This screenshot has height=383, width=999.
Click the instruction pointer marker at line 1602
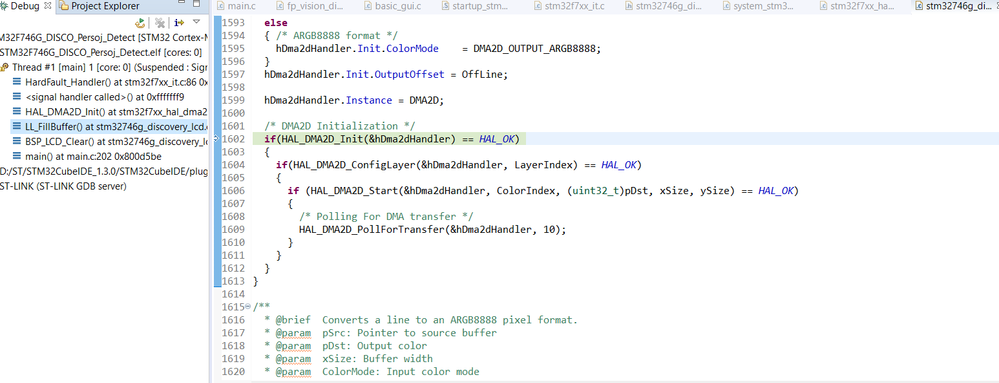click(217, 138)
